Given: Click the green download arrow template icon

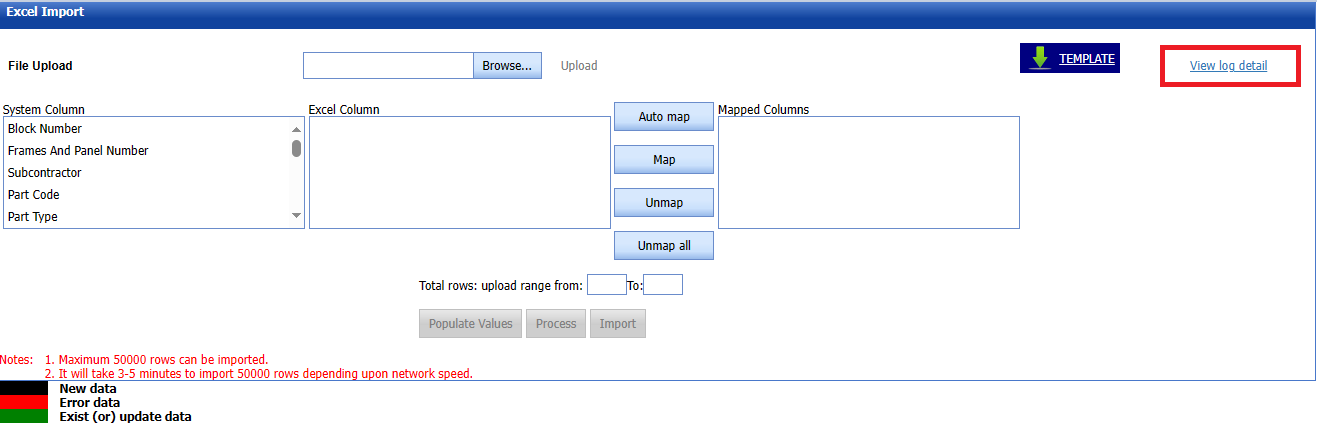Looking at the screenshot, I should point(1040,59).
